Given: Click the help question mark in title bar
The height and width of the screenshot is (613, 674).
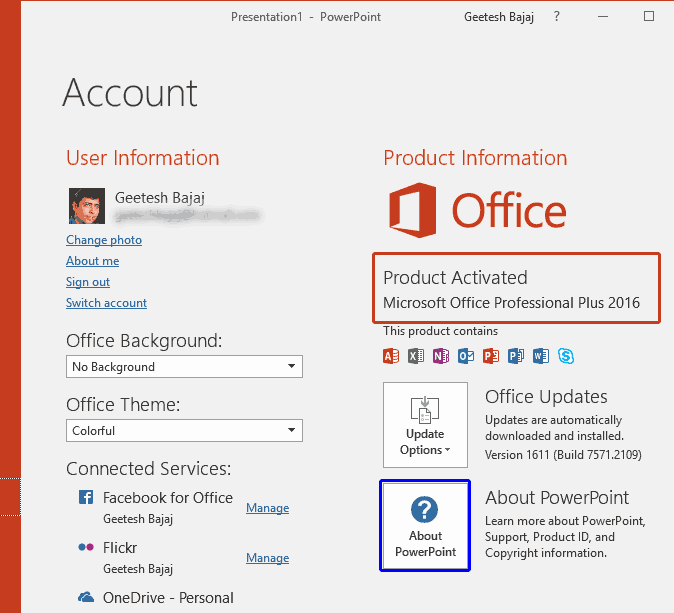Looking at the screenshot, I should pyautogui.click(x=557, y=16).
